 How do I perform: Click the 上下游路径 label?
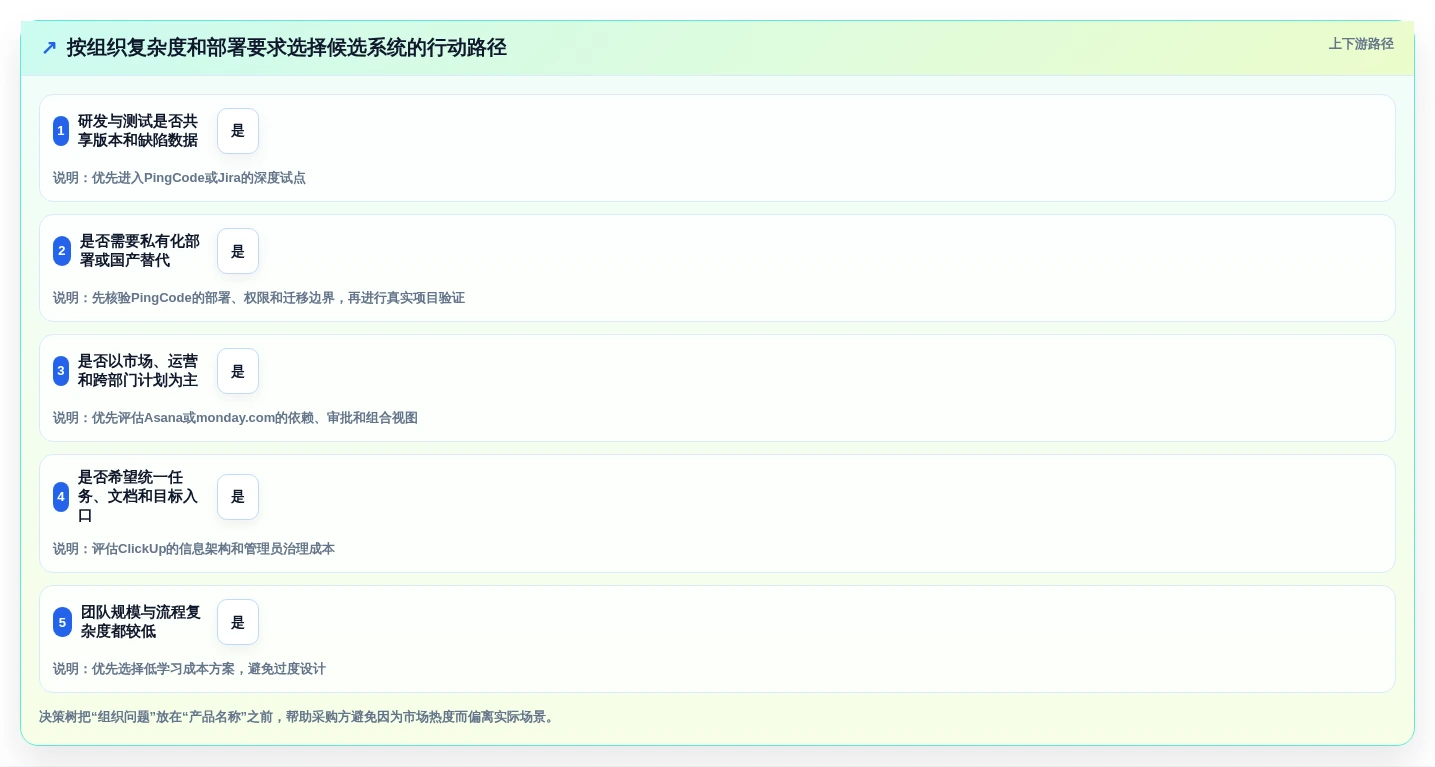coord(1361,44)
